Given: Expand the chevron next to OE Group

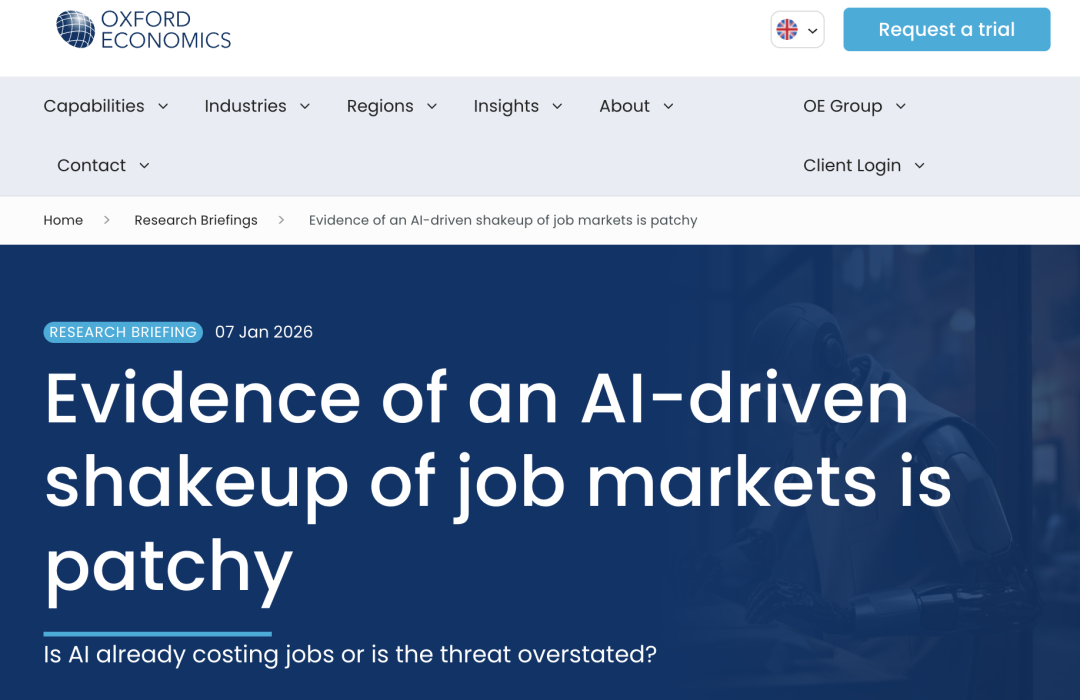Looking at the screenshot, I should [x=900, y=106].
